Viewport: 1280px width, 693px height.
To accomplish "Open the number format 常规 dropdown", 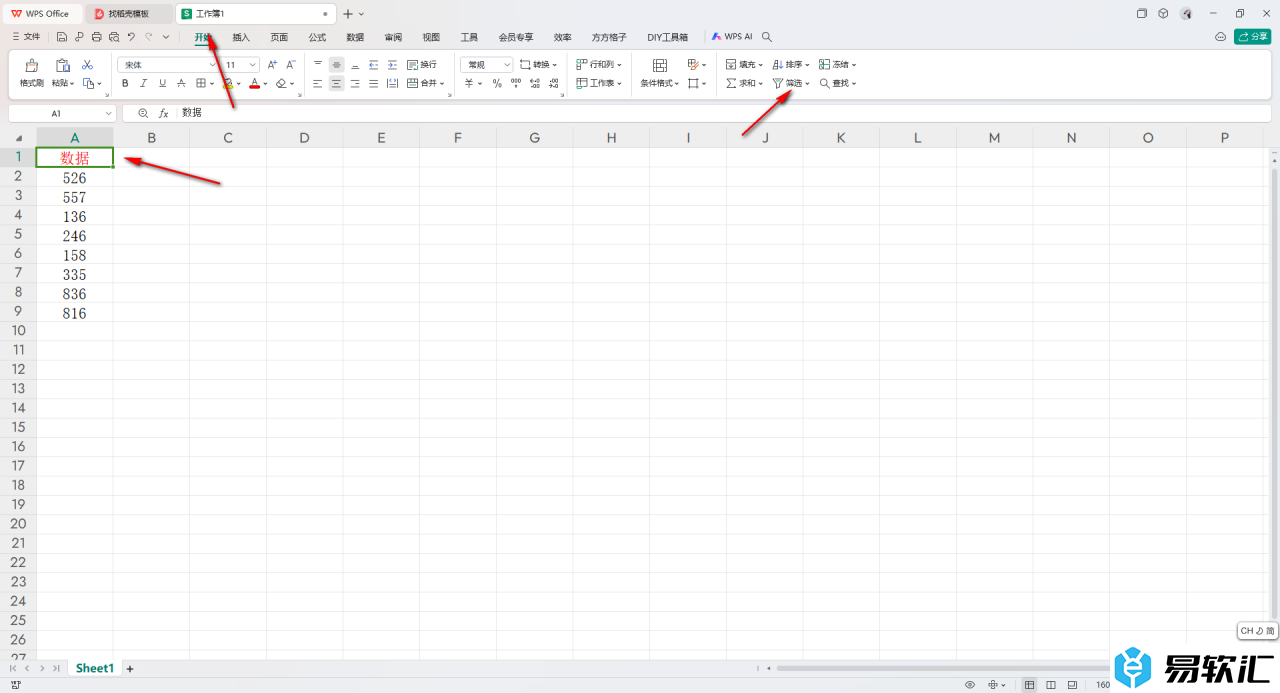I will 506,64.
